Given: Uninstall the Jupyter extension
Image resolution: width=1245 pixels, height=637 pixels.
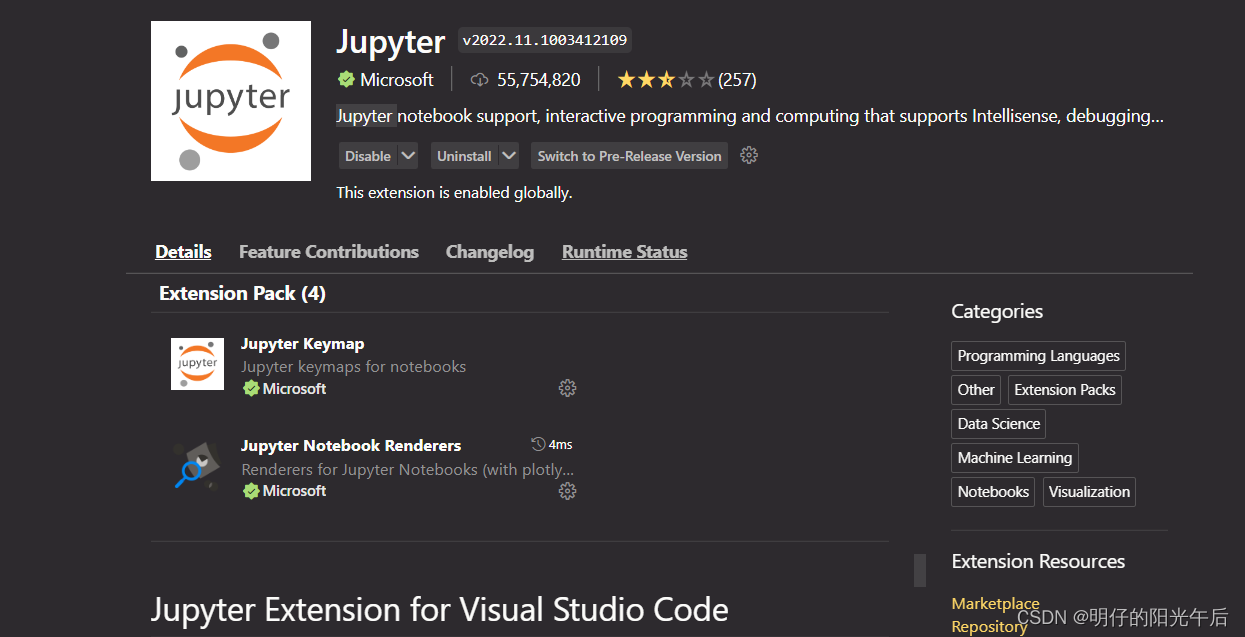Looking at the screenshot, I should click(464, 156).
